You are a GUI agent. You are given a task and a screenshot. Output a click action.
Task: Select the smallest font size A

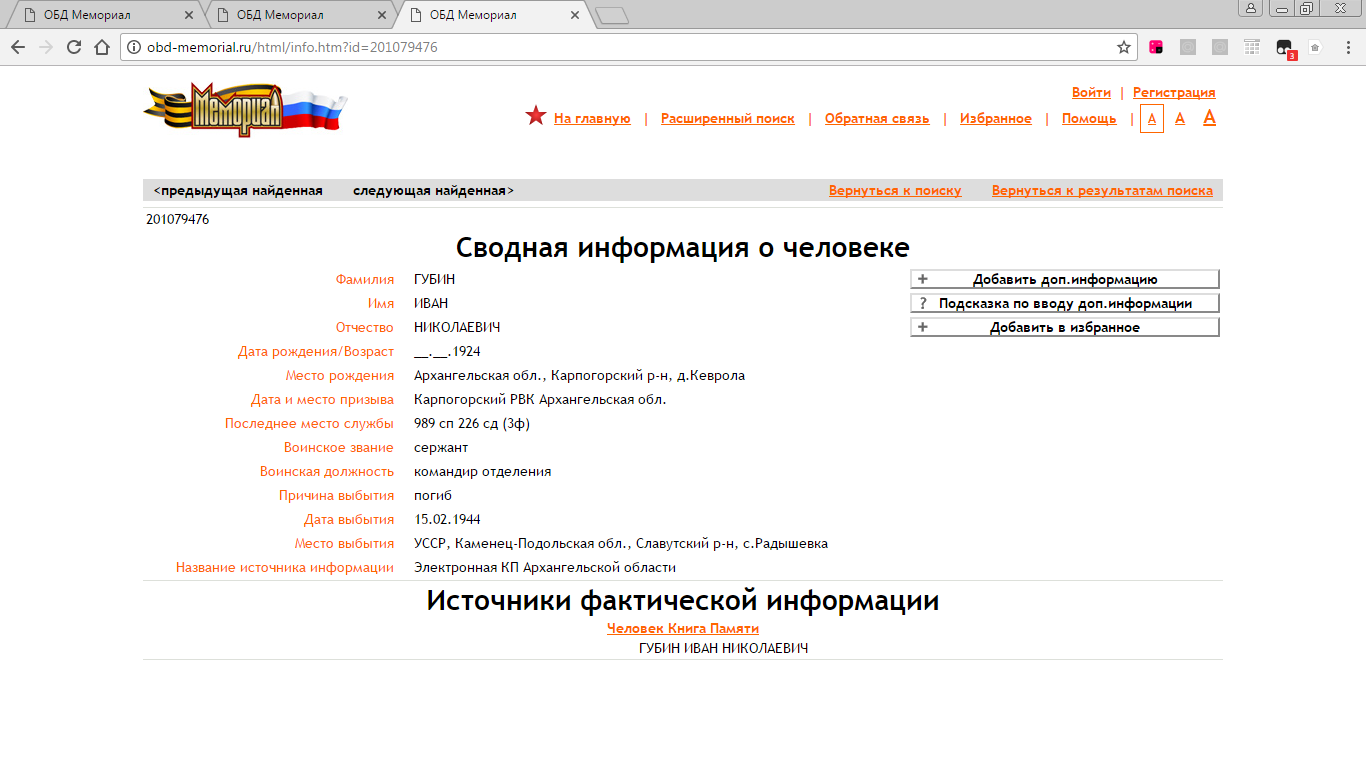1152,119
